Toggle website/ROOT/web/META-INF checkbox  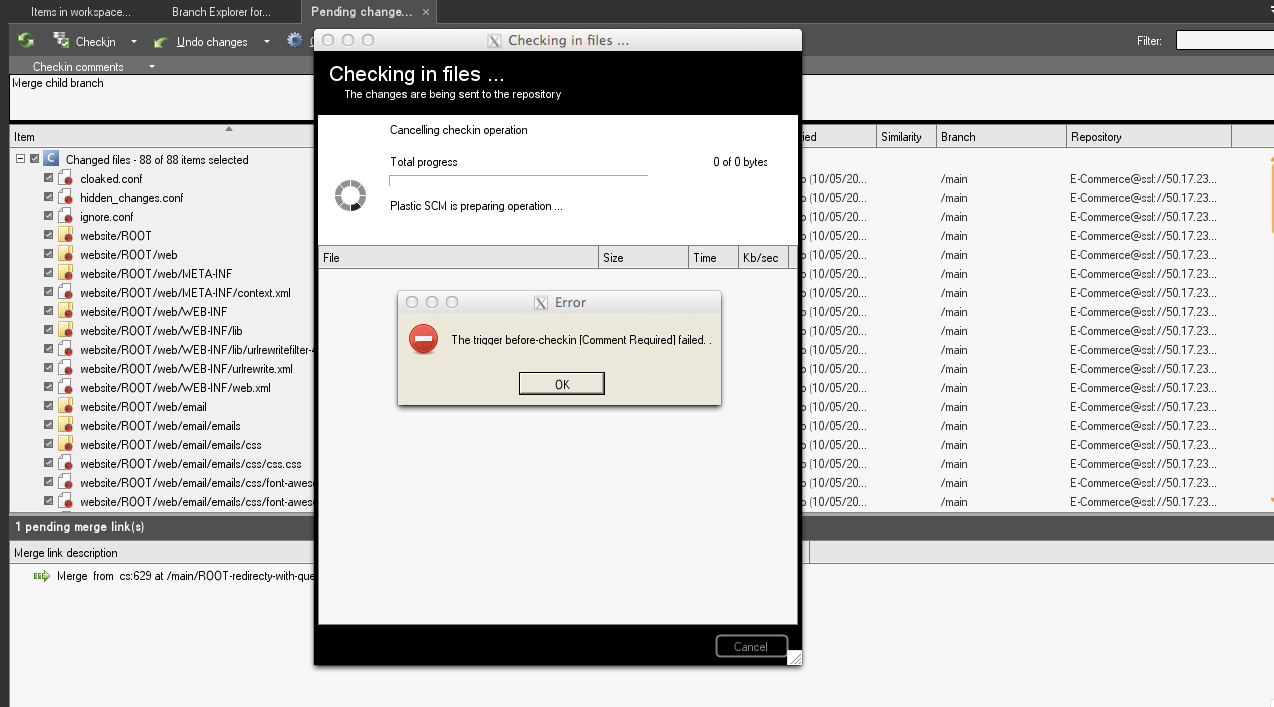click(49, 273)
